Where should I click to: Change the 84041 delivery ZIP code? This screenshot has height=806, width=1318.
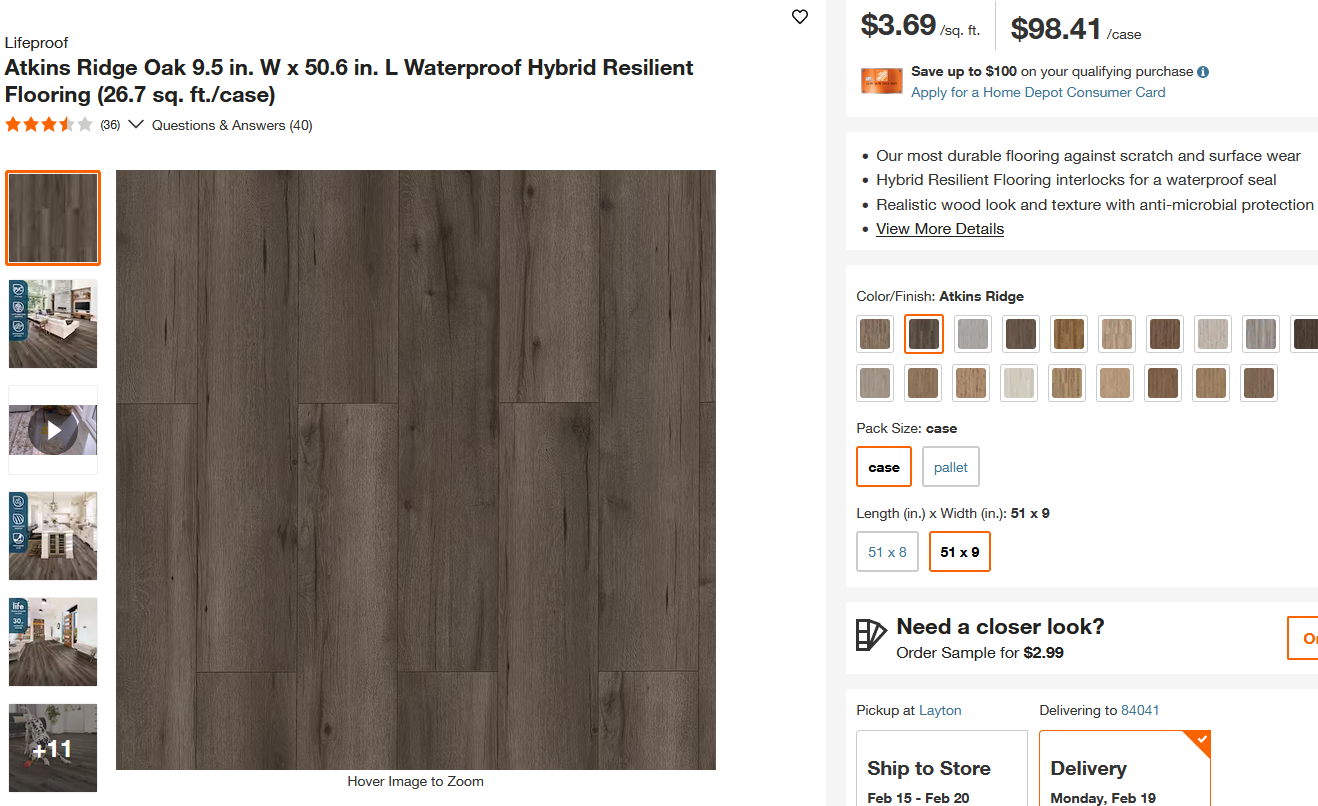tap(1140, 710)
